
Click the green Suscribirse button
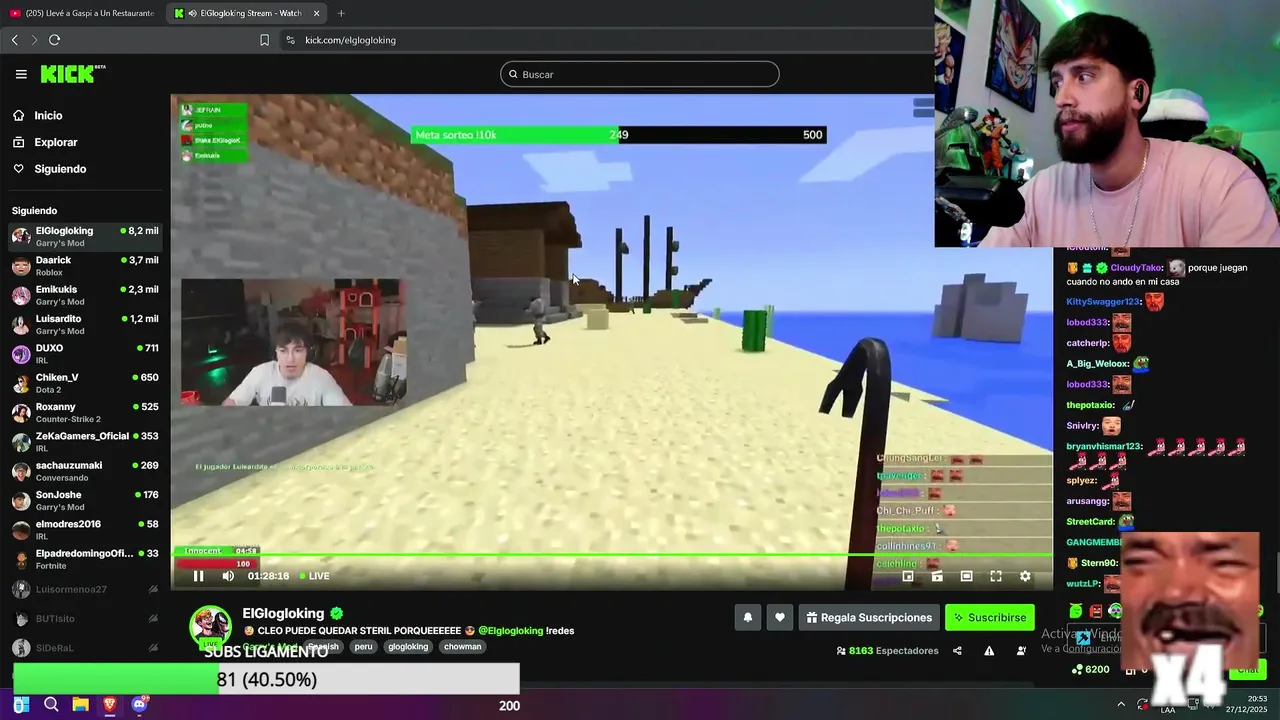click(x=990, y=618)
